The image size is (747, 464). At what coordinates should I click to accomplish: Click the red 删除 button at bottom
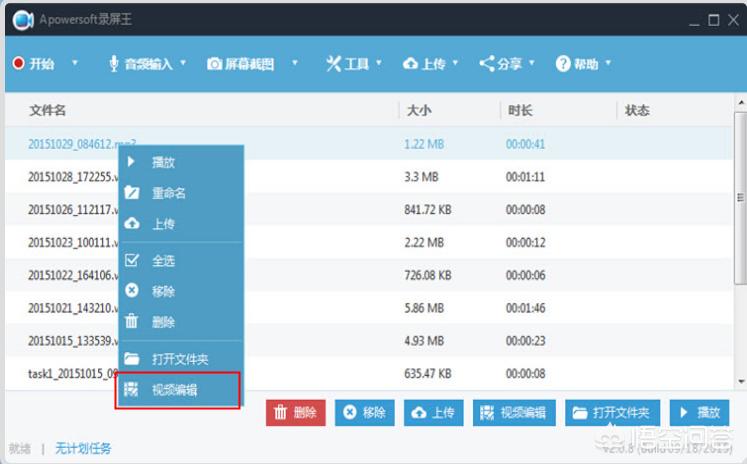[x=296, y=412]
